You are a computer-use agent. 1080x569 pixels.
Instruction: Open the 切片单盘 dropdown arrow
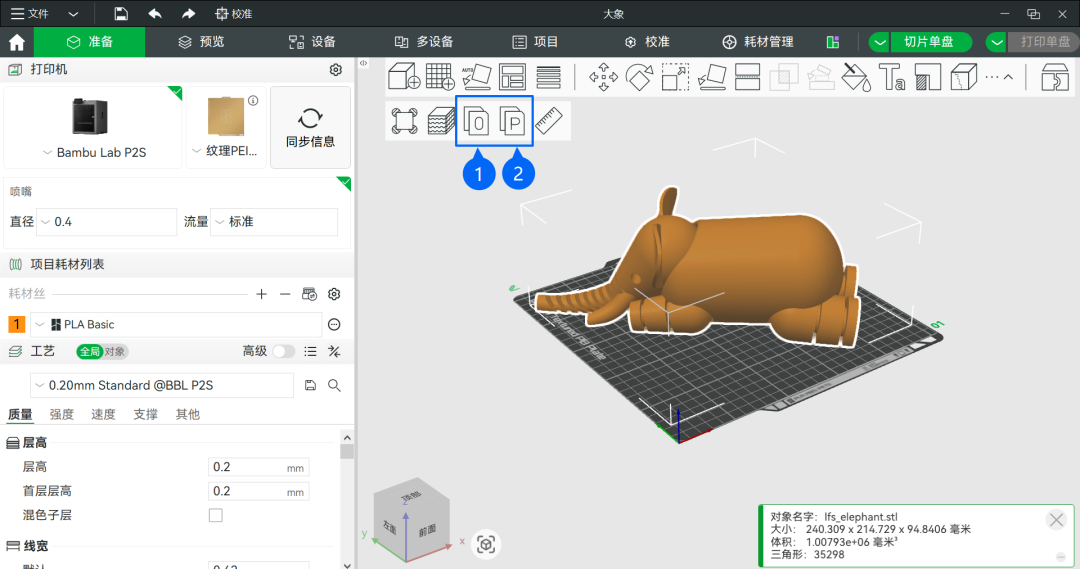coord(880,42)
